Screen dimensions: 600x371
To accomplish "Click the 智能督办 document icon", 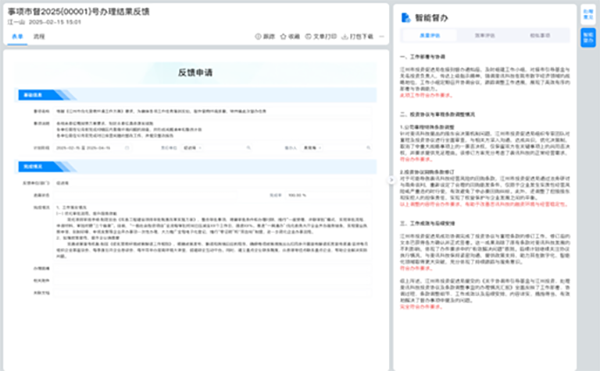I will point(406,18).
